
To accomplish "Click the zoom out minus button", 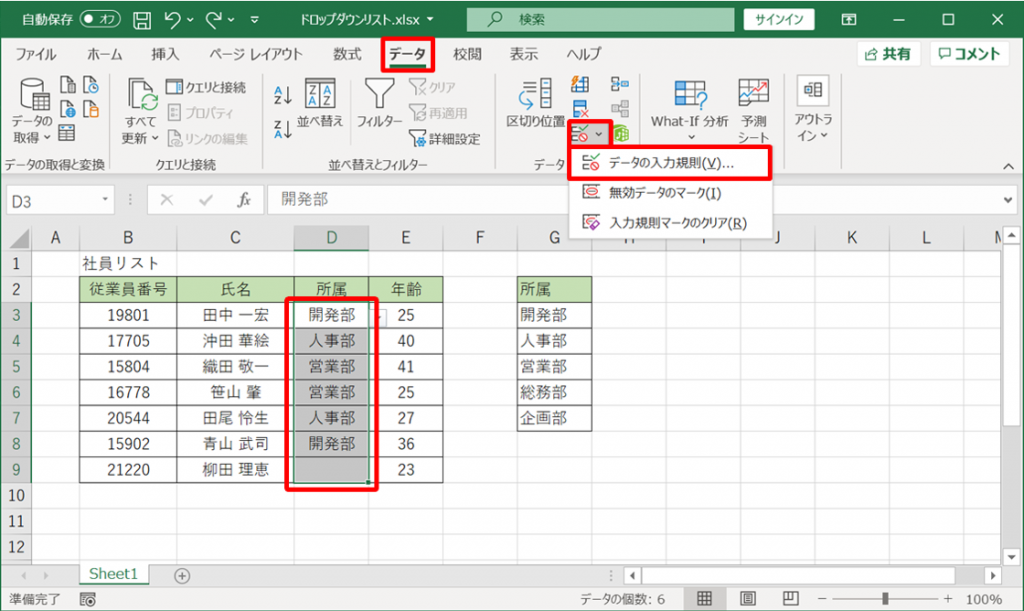I will [822, 599].
